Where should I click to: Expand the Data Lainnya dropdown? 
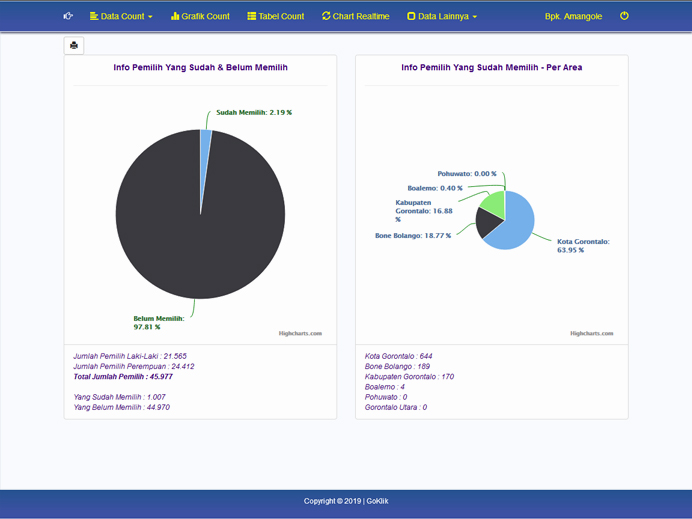pyautogui.click(x=442, y=16)
